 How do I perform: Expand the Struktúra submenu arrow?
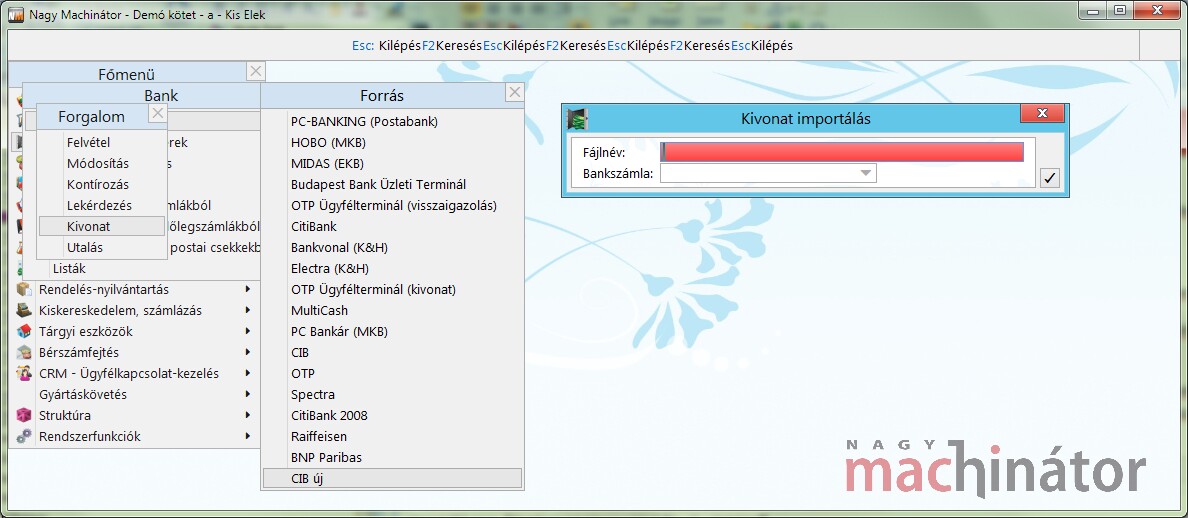coord(248,415)
